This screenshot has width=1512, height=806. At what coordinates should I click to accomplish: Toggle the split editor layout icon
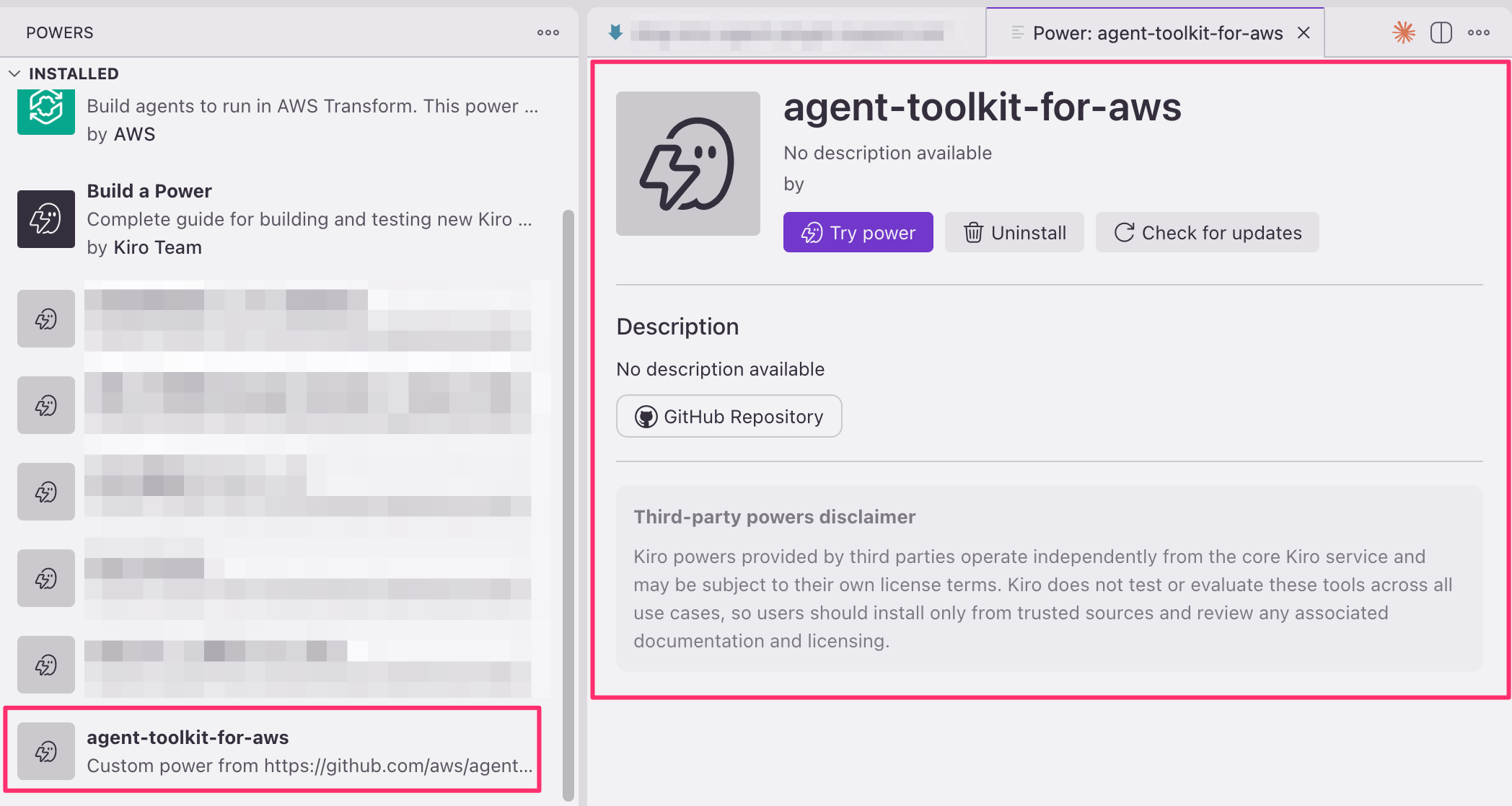1441,32
